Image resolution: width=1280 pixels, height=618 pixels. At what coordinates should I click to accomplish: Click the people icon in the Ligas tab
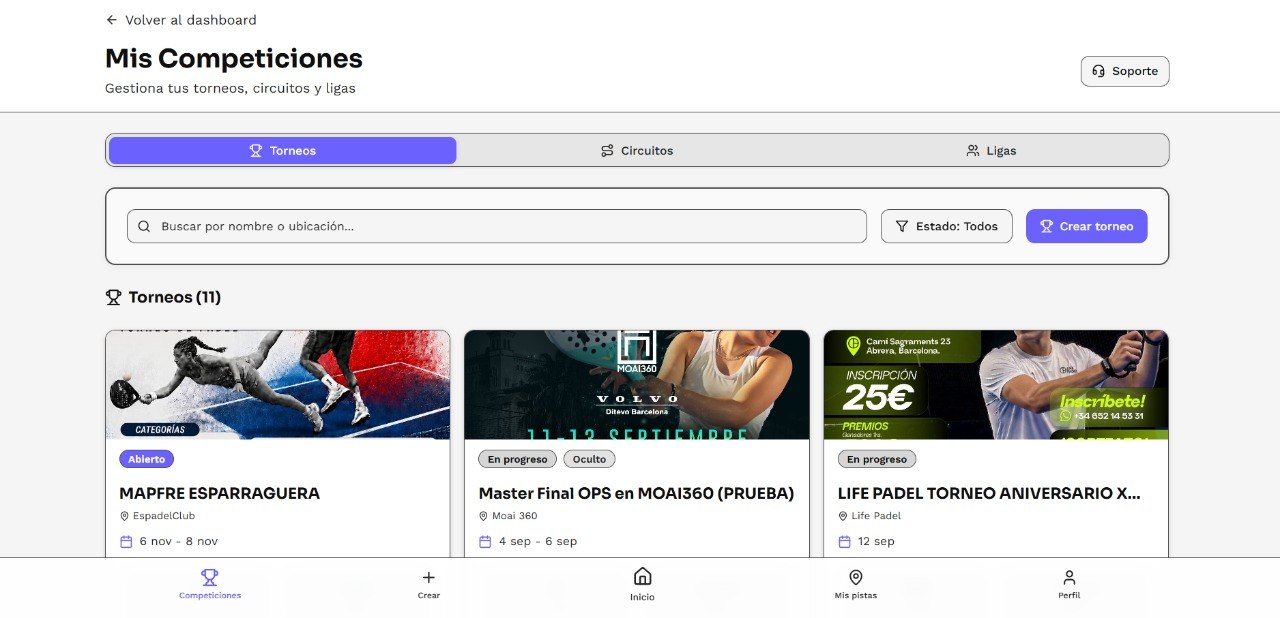pos(972,151)
